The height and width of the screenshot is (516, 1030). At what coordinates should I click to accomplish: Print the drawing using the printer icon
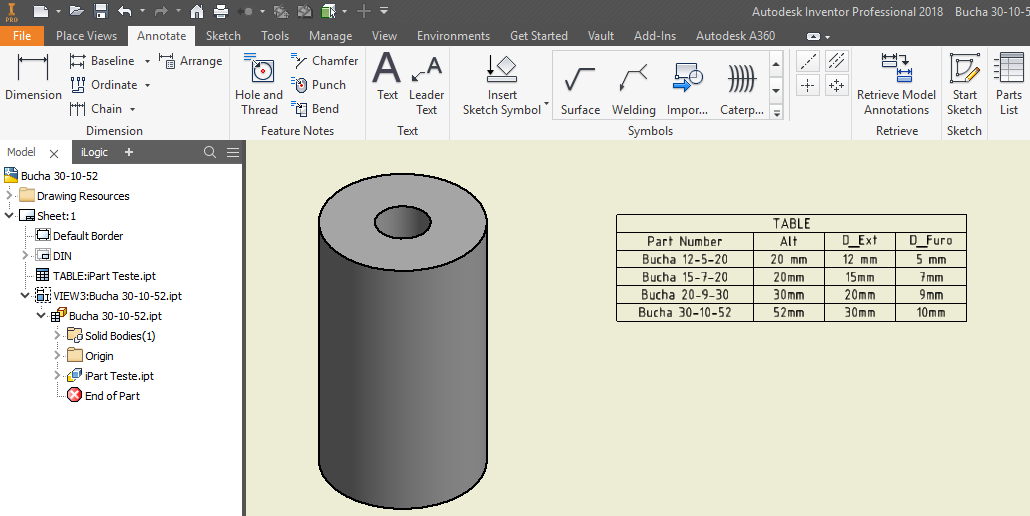(x=221, y=11)
